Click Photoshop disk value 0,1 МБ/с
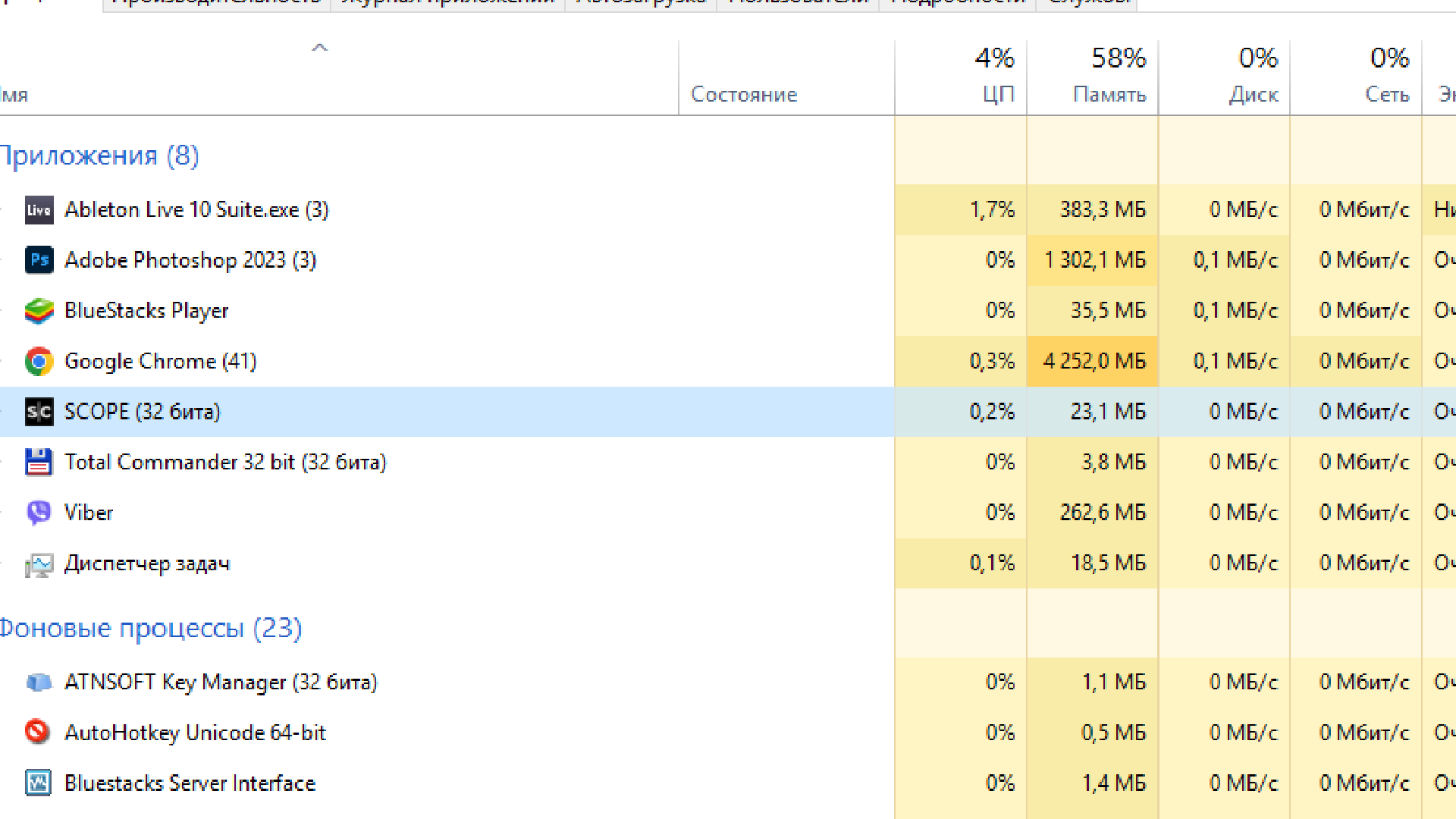Viewport: 1456px width, 819px height. tap(1235, 260)
